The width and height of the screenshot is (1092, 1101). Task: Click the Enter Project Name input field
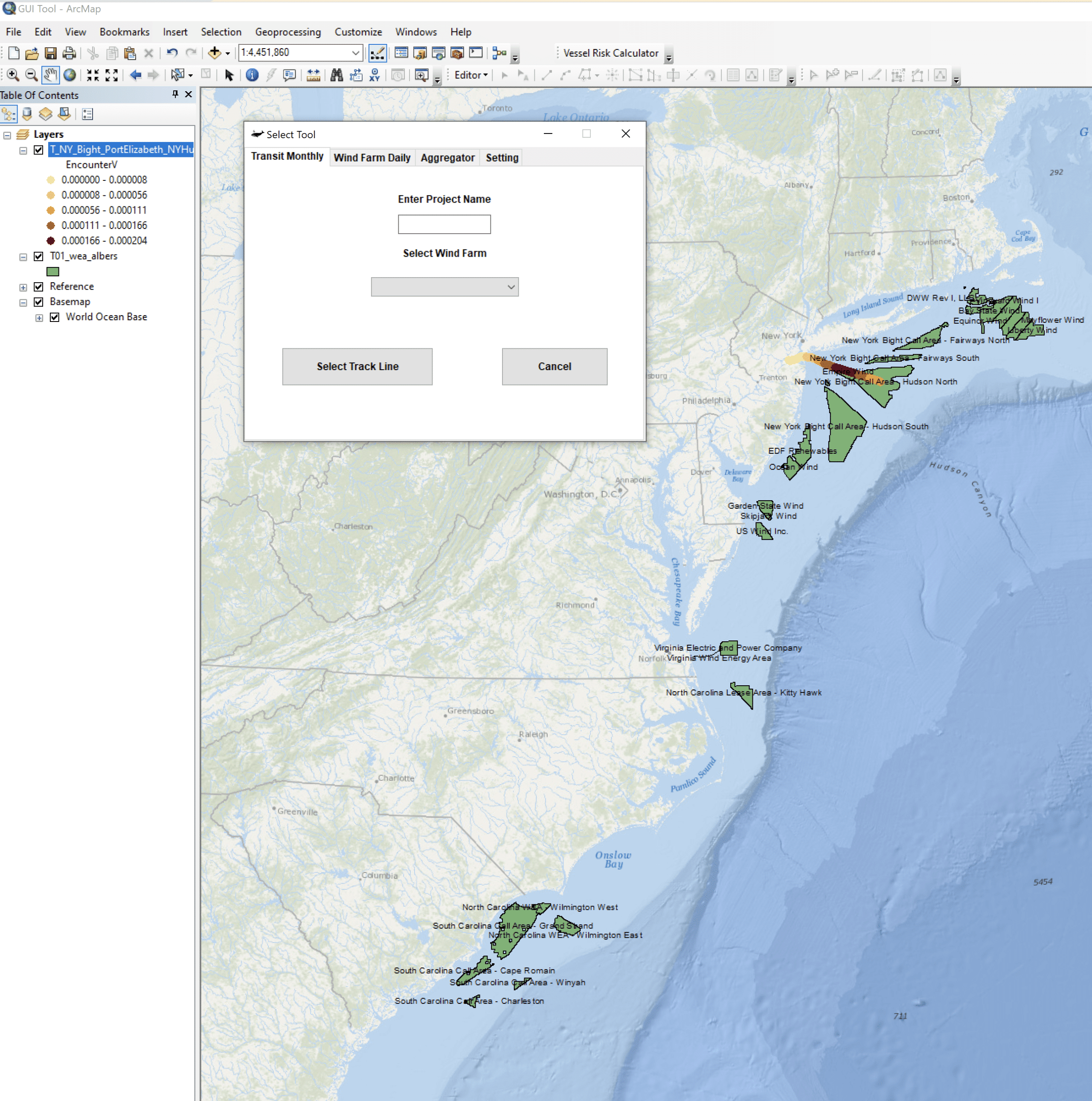pyautogui.click(x=444, y=224)
